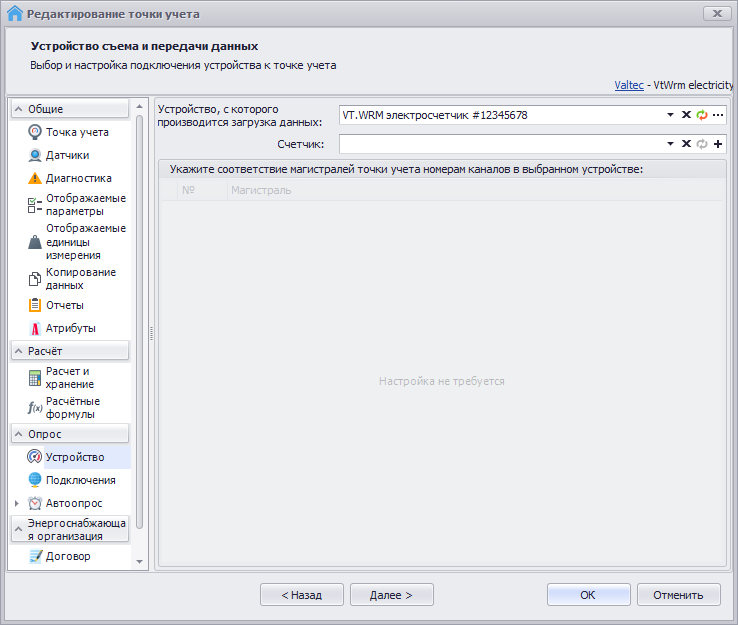Viewport: 738px width, 625px height.
Task: Click the Отменить button
Action: pos(678,594)
